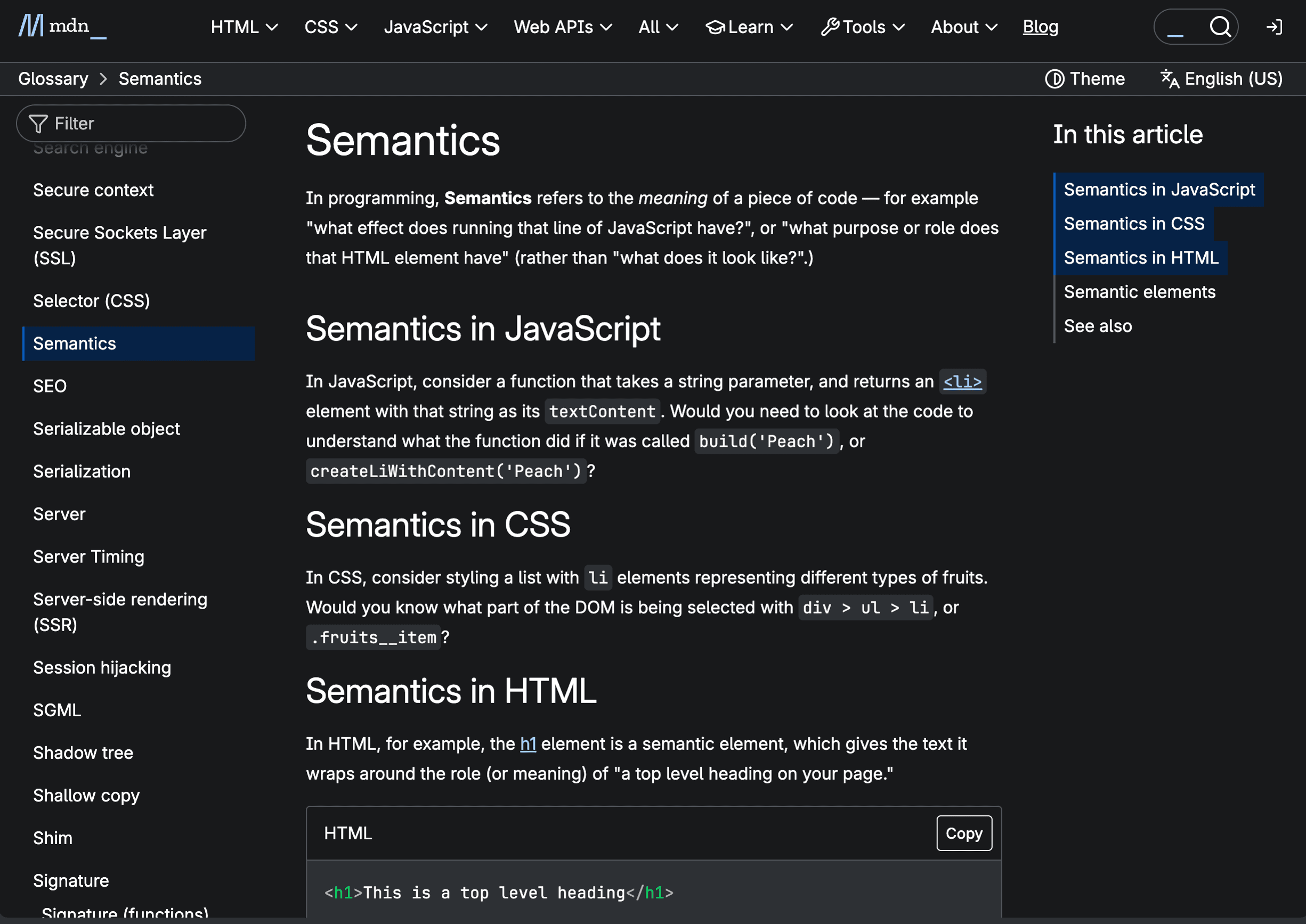This screenshot has height=924, width=1306.
Task: Follow the h1 element link
Action: pyautogui.click(x=528, y=743)
